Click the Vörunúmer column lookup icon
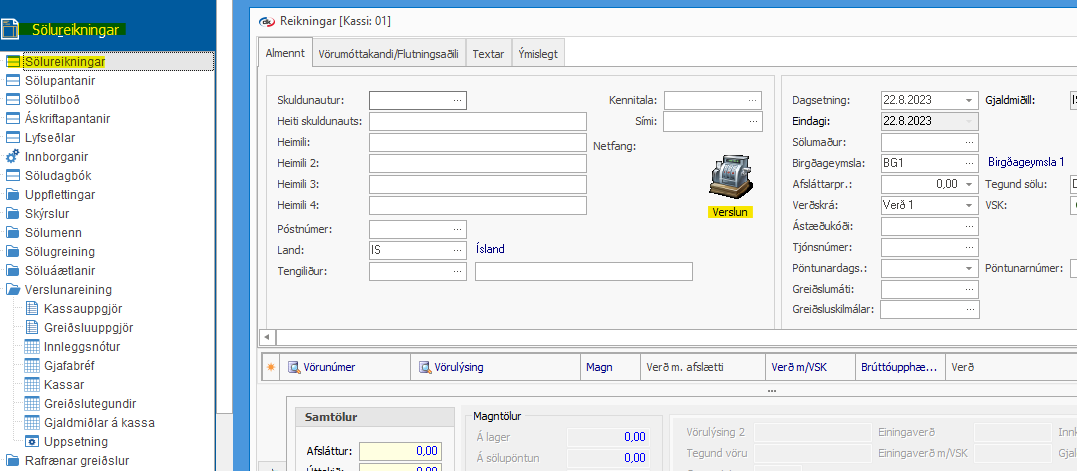 pos(295,367)
